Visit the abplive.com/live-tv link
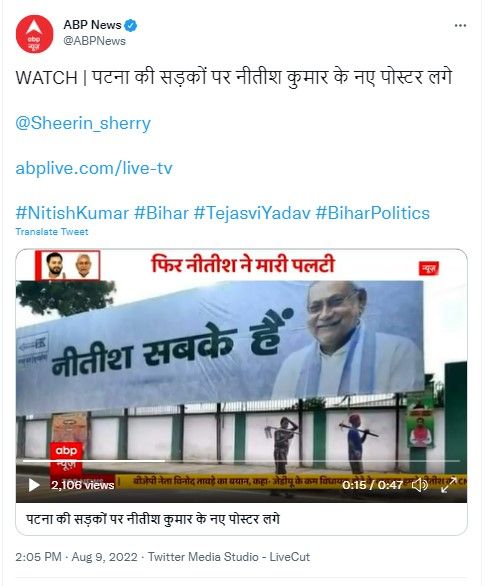Screen dimensions: 485x586 pos(94,168)
